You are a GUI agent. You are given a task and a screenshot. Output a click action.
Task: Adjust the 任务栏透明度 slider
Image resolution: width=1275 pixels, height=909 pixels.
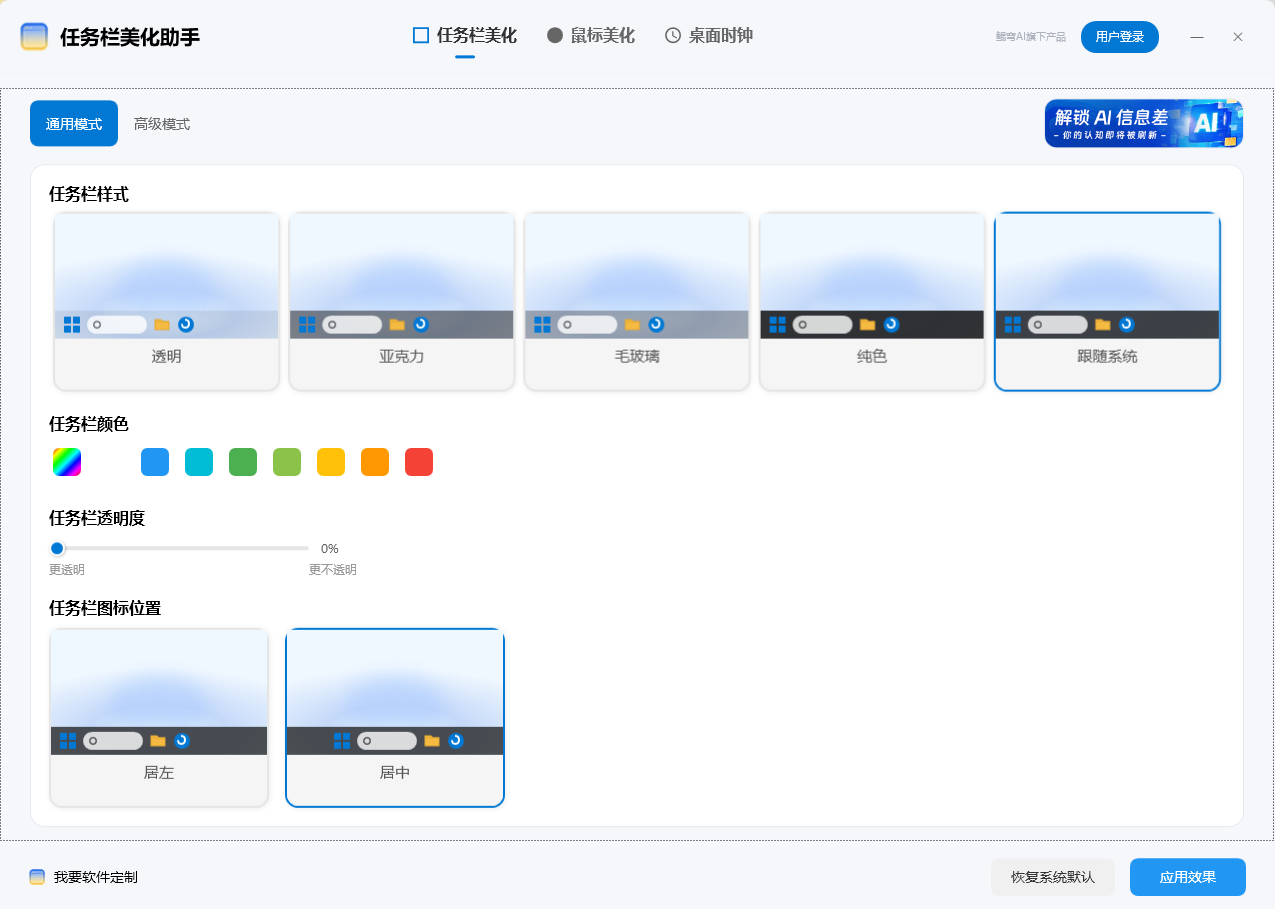click(57, 548)
